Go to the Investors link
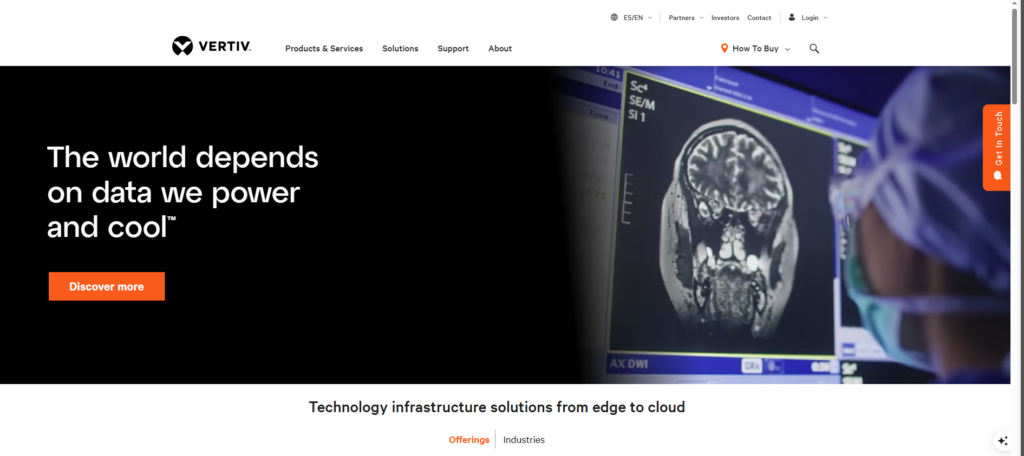 click(x=725, y=17)
